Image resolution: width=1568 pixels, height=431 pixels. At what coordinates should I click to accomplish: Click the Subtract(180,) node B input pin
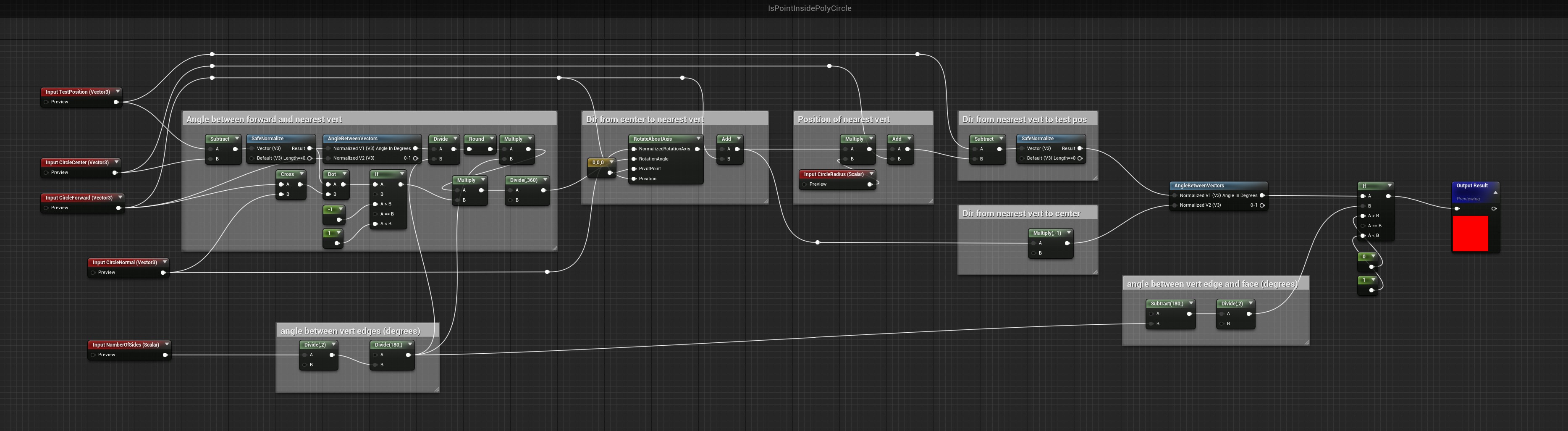point(1151,324)
